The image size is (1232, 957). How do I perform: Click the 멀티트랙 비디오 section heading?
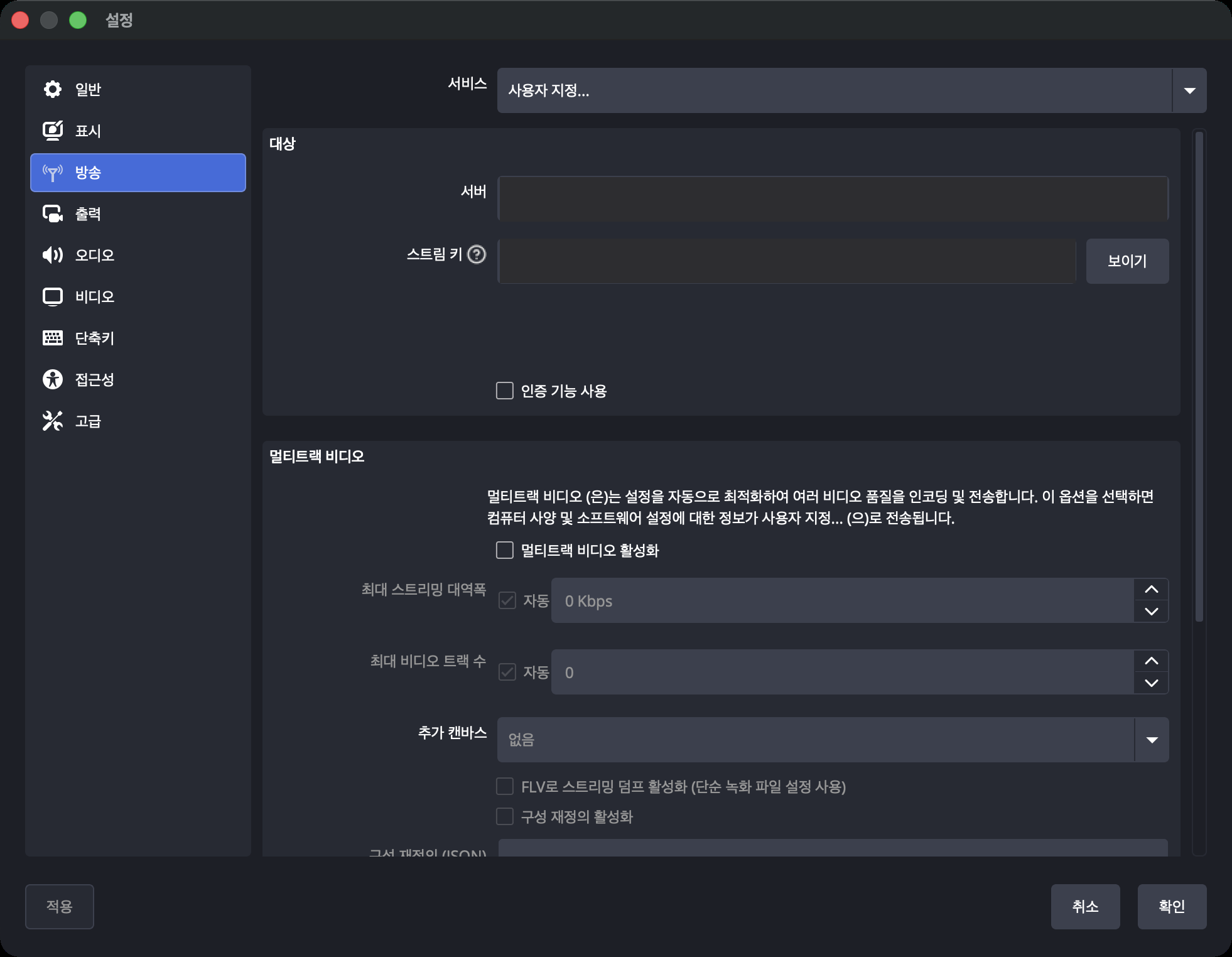[316, 456]
